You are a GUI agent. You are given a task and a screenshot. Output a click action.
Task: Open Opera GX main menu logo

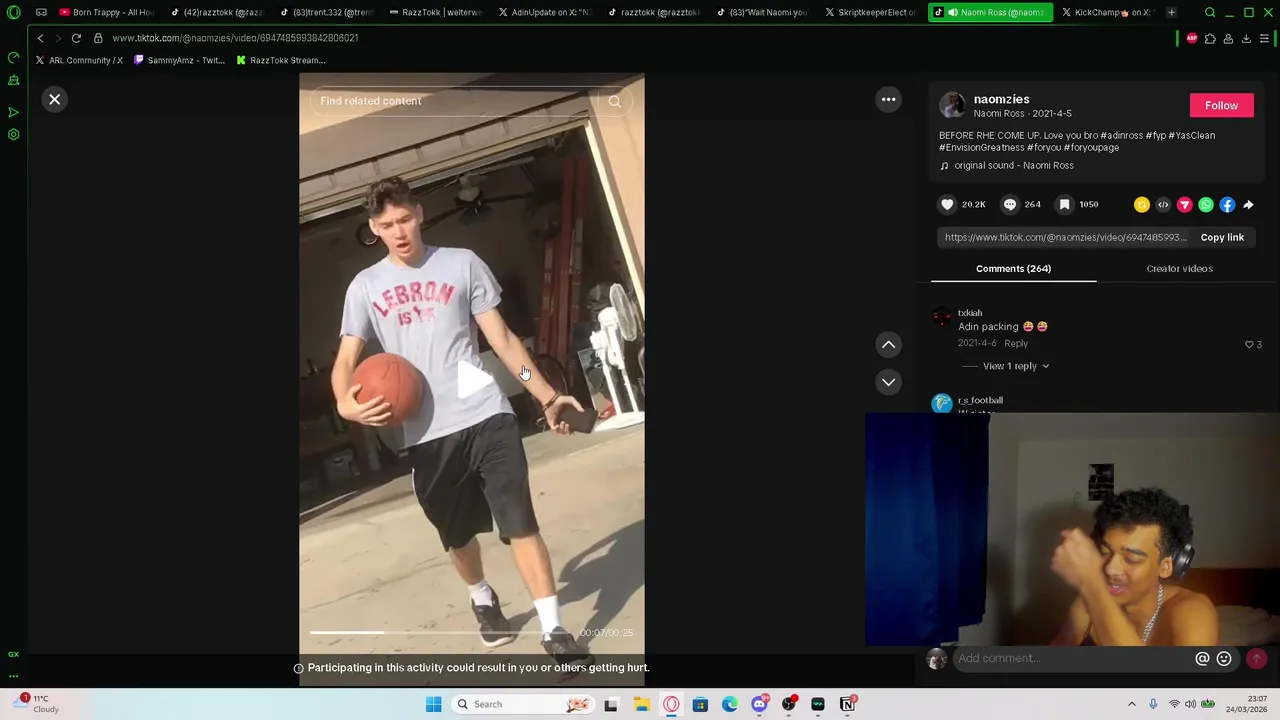(x=13, y=12)
